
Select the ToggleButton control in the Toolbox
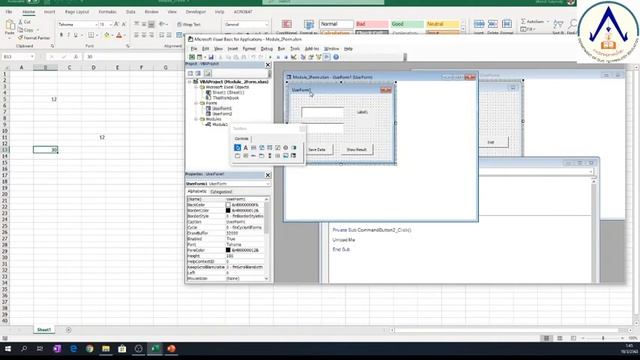coord(293,148)
